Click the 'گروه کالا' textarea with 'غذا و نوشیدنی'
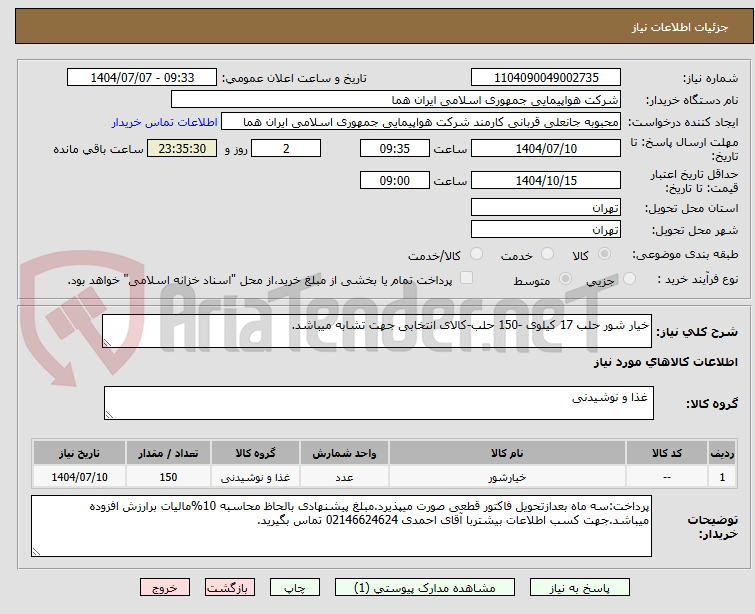 [x=378, y=403]
